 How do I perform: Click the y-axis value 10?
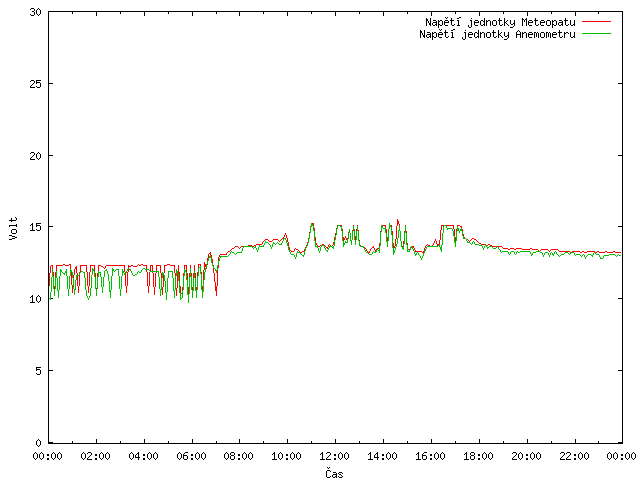click(x=36, y=299)
